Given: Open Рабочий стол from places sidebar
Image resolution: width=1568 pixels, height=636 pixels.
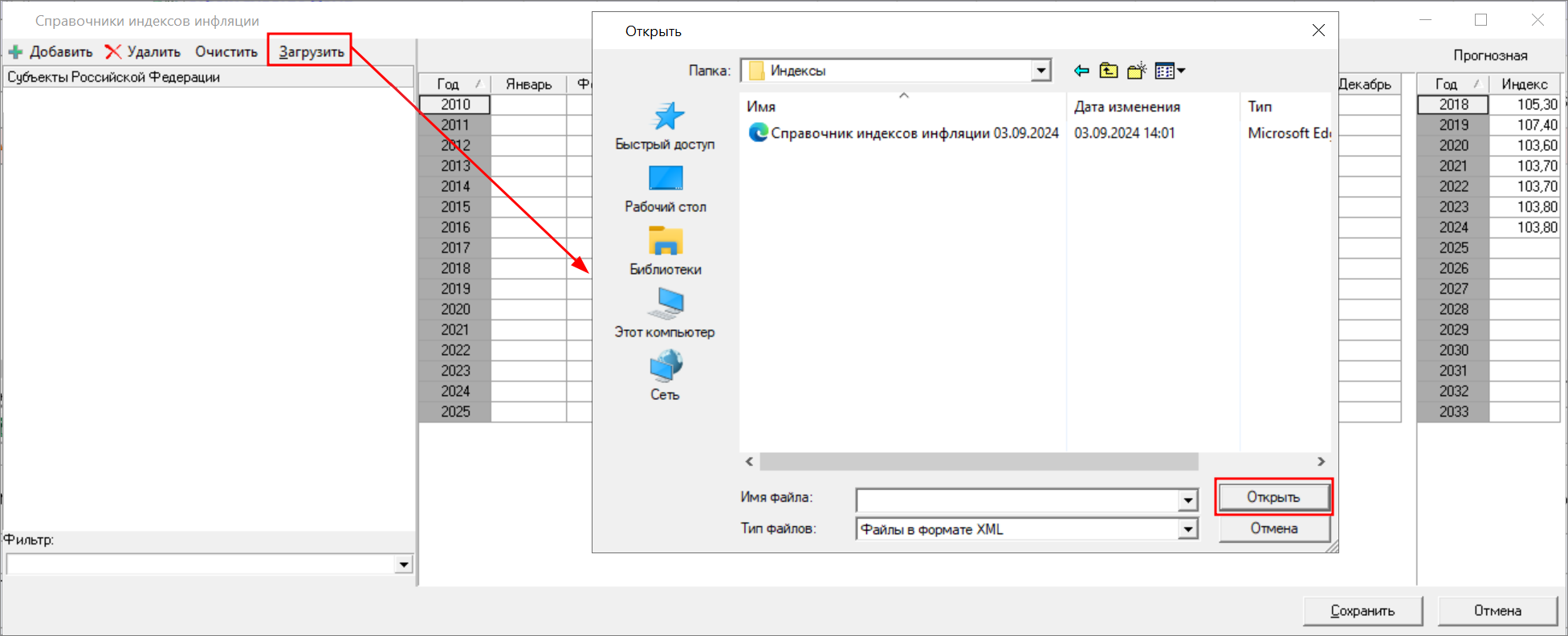Looking at the screenshot, I should pyautogui.click(x=665, y=189).
